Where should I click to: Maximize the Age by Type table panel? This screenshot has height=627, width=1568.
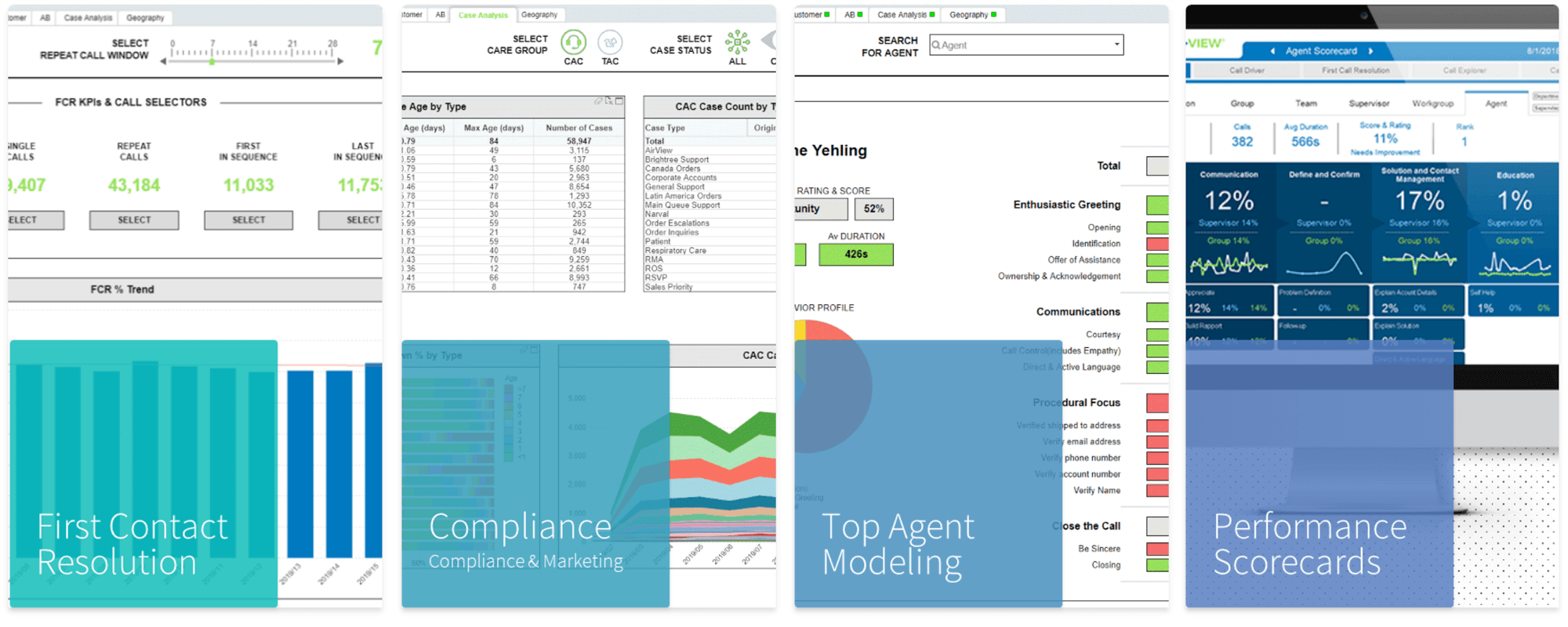click(x=619, y=101)
